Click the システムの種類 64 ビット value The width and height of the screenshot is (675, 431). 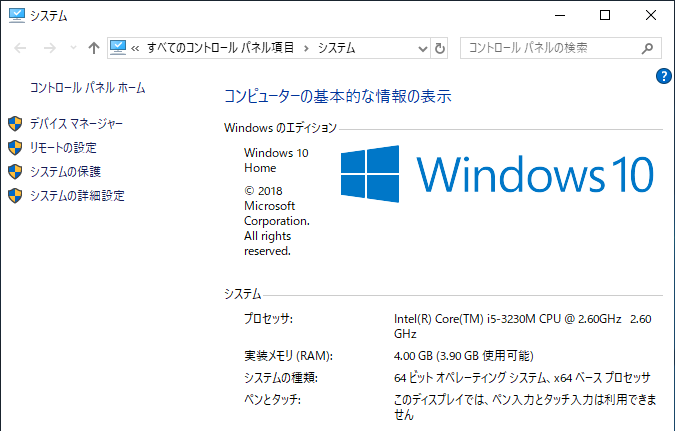click(522, 378)
